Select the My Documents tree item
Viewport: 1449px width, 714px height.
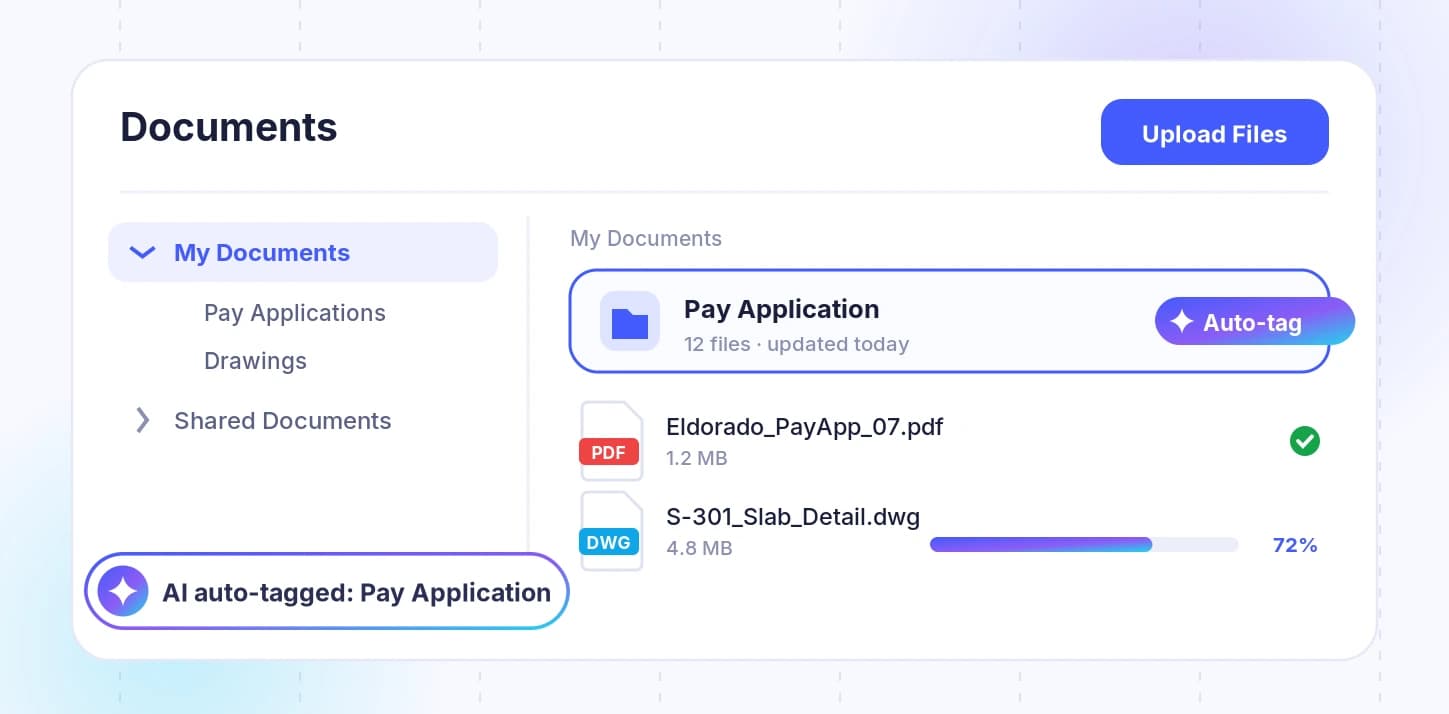tap(303, 252)
